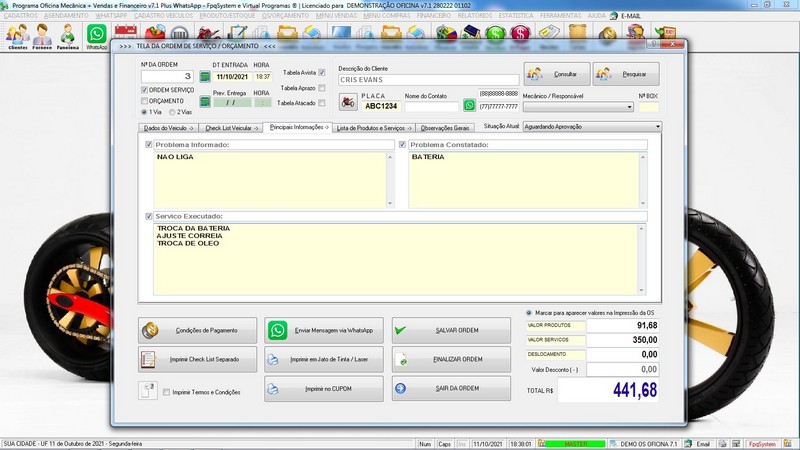Enable the Tabela Aprazo checkbox
Viewport: 800px width, 450px height.
click(322, 88)
